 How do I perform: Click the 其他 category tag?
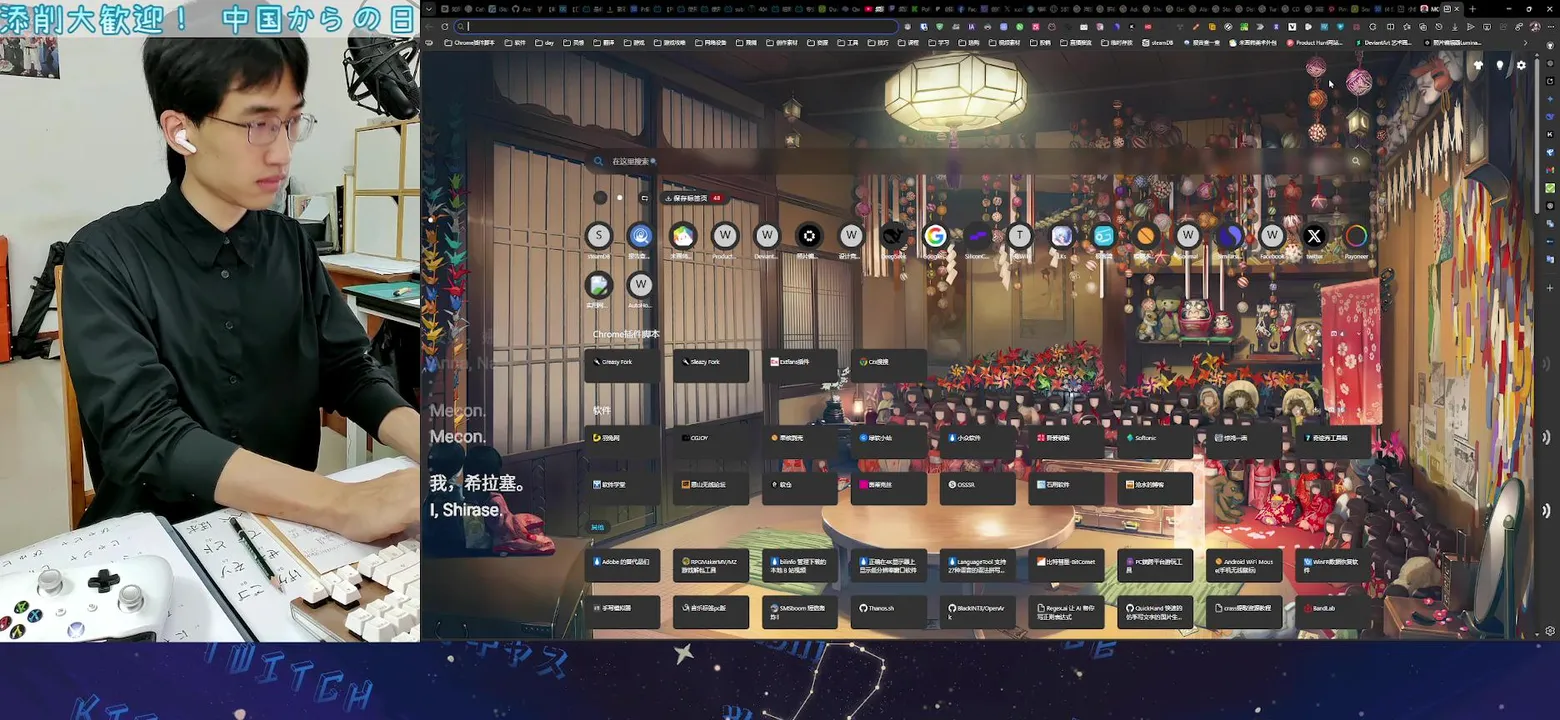click(x=597, y=527)
